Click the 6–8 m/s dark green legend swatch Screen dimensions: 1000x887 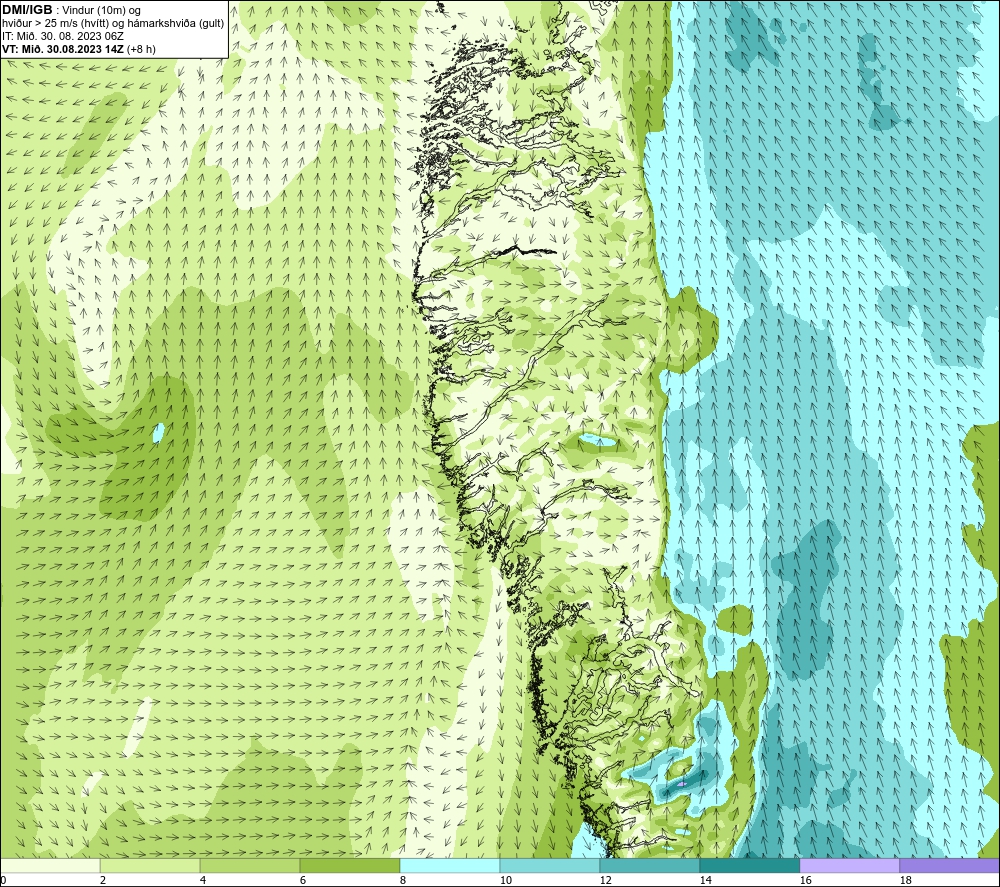click(x=349, y=865)
